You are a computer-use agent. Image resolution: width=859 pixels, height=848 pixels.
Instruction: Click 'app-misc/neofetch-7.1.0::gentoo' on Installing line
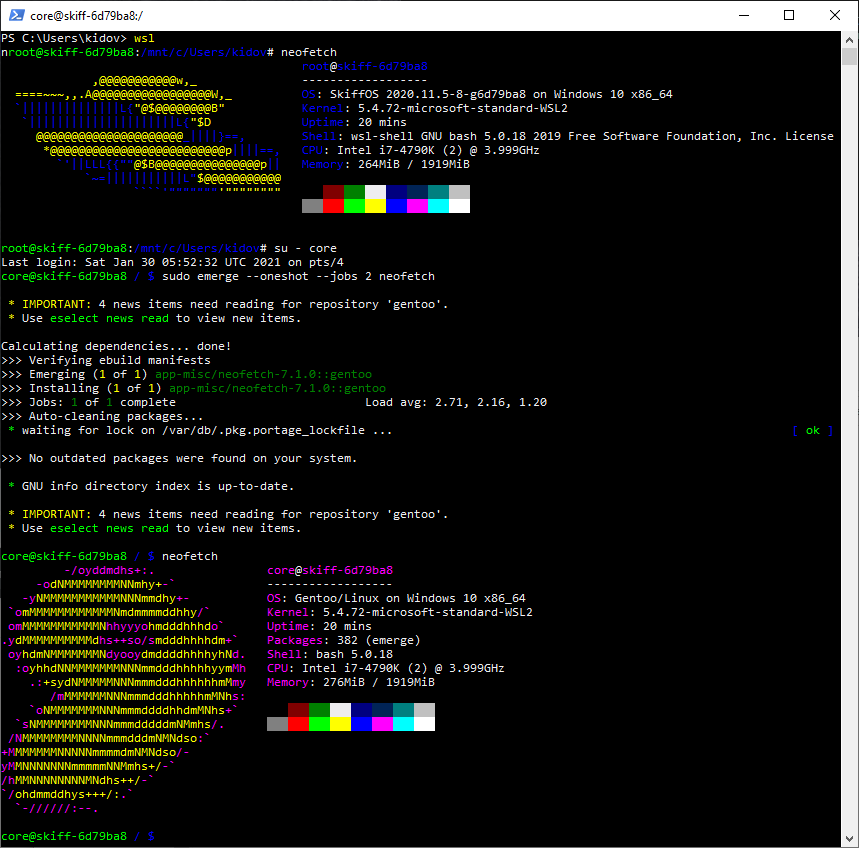click(278, 388)
